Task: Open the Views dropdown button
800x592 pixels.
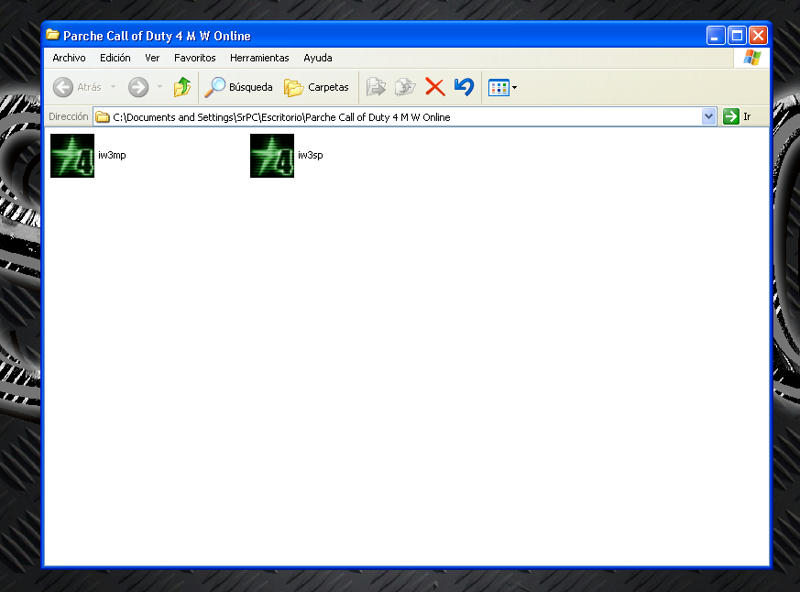Action: pos(502,88)
